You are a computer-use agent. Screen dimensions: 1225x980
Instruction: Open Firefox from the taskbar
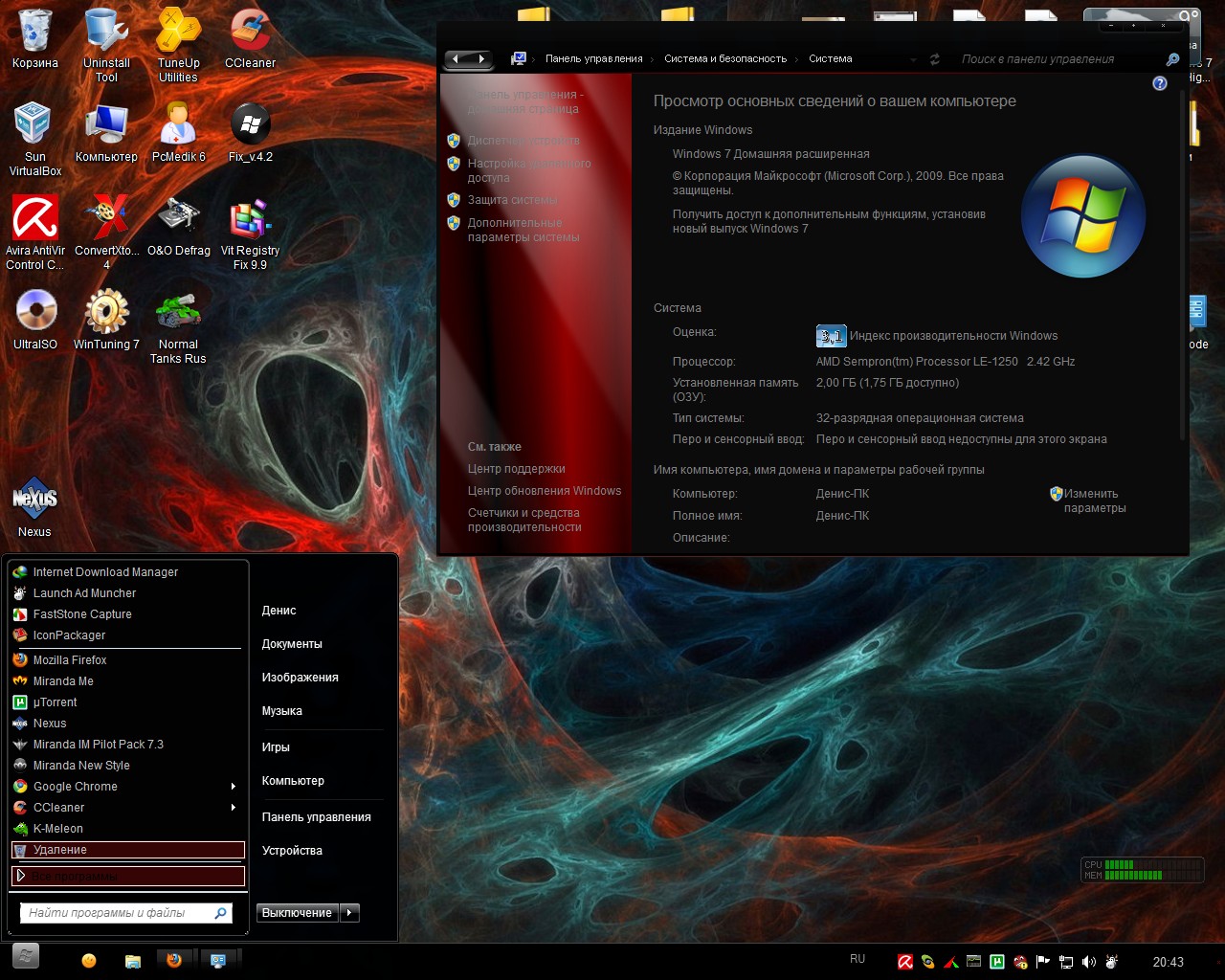pos(174,960)
